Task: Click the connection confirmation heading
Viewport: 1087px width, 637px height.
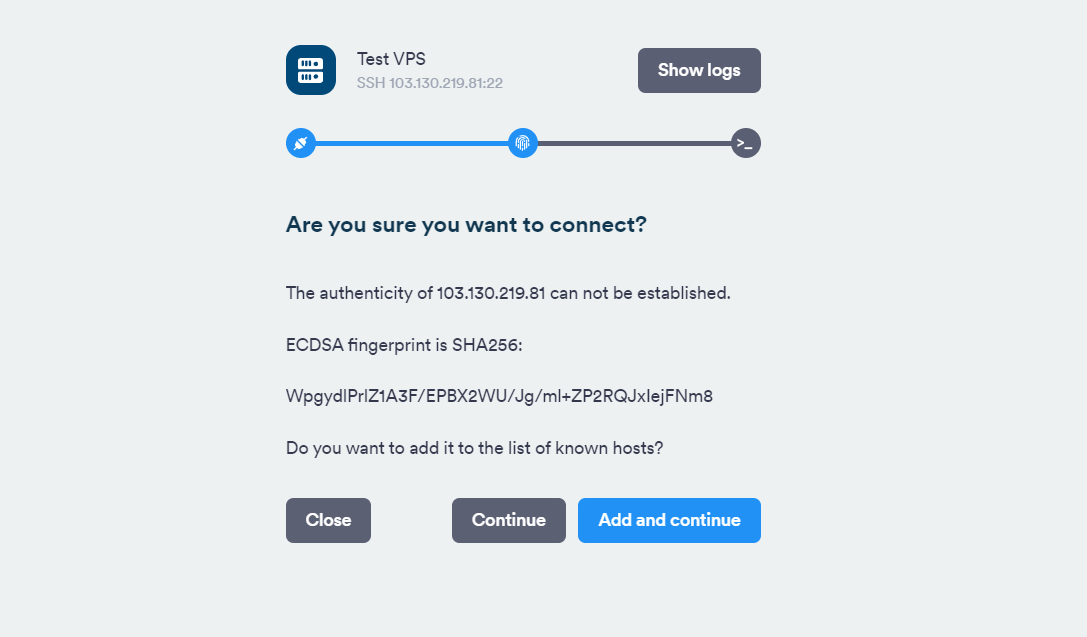Action: pos(466,224)
